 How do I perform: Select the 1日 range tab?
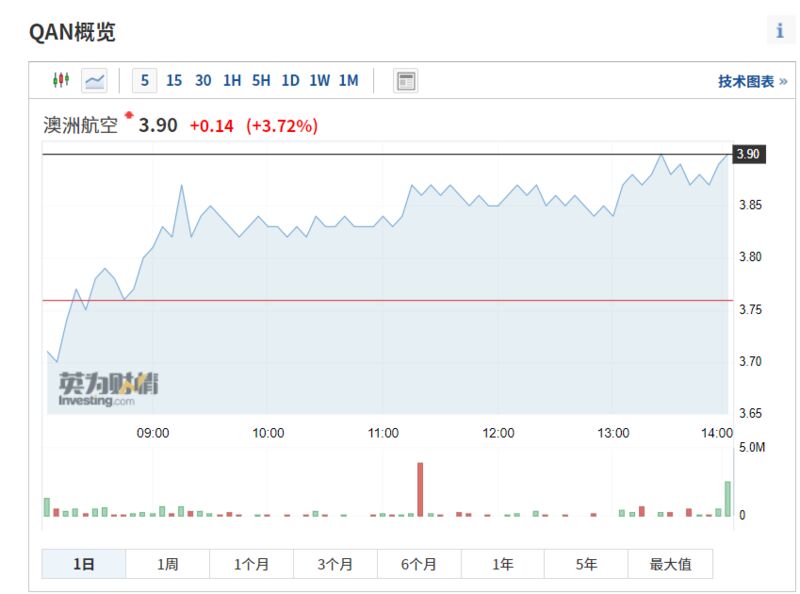84,564
